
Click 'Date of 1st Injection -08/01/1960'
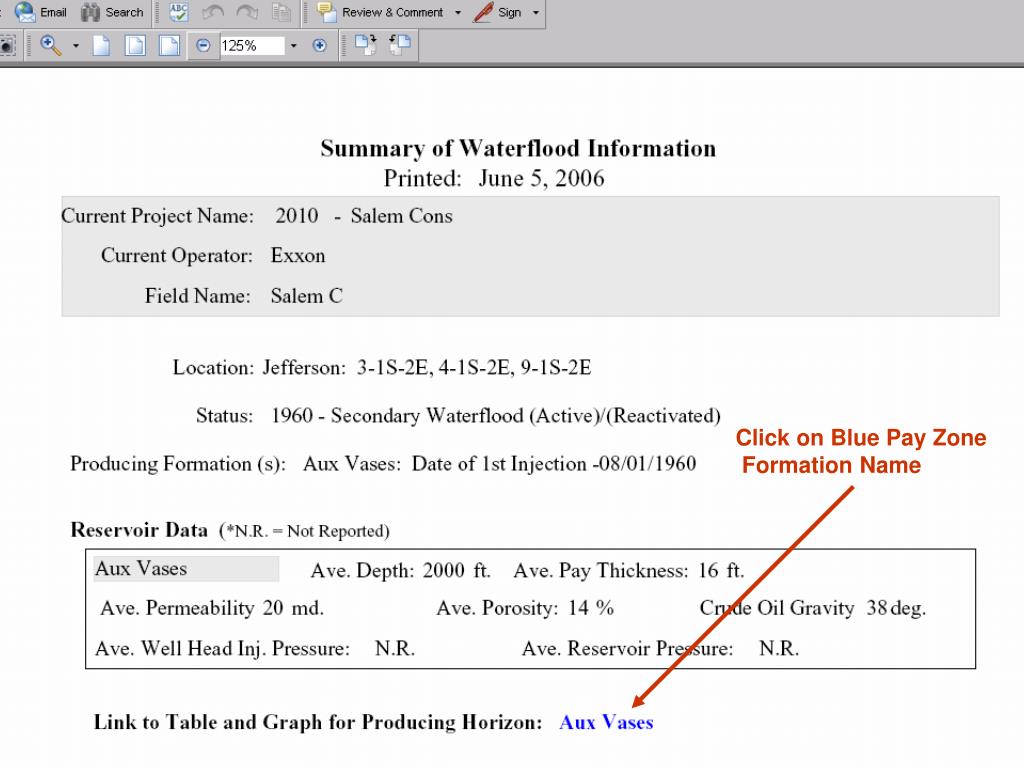(x=554, y=464)
